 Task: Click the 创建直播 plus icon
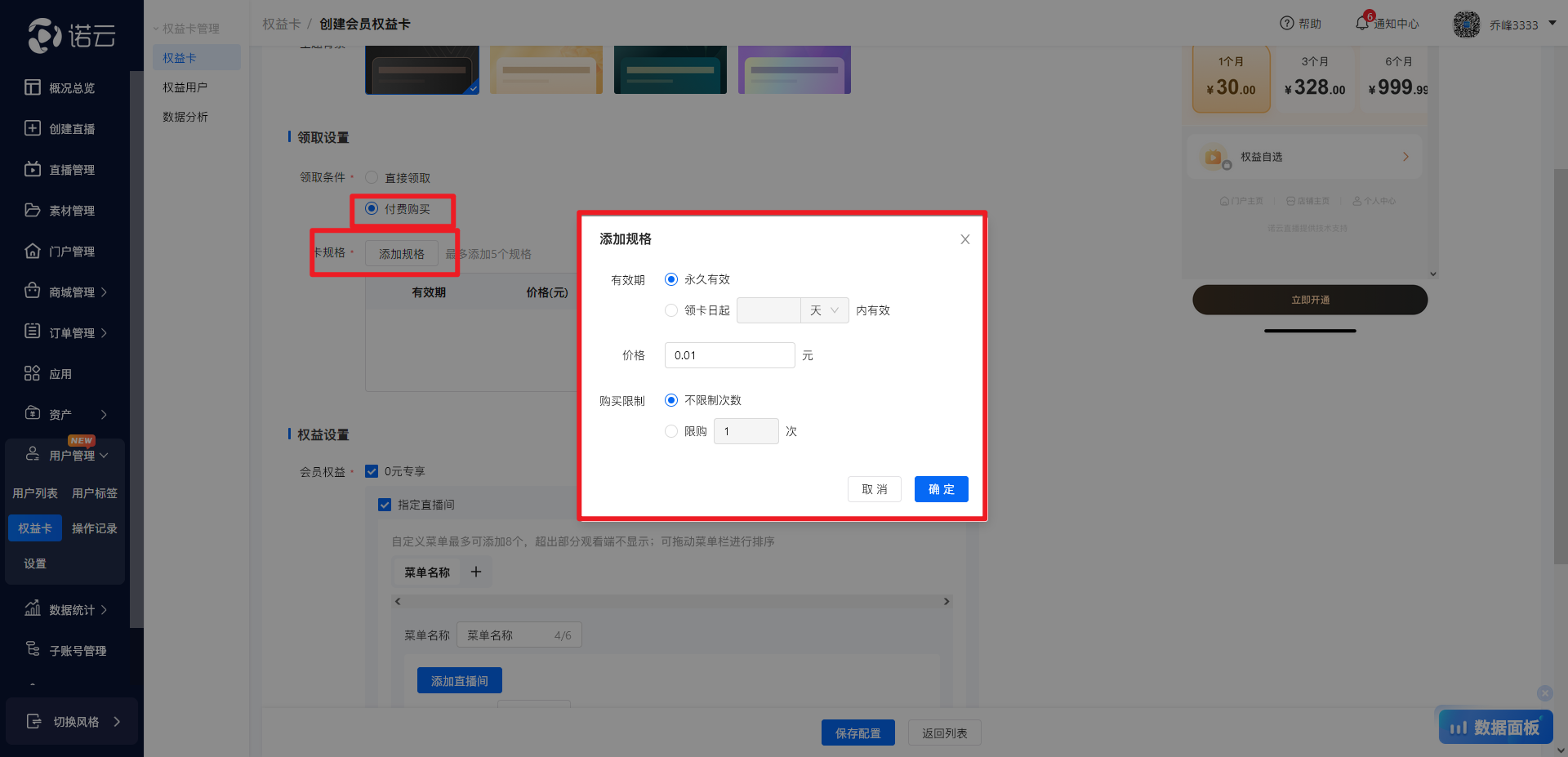click(x=33, y=128)
